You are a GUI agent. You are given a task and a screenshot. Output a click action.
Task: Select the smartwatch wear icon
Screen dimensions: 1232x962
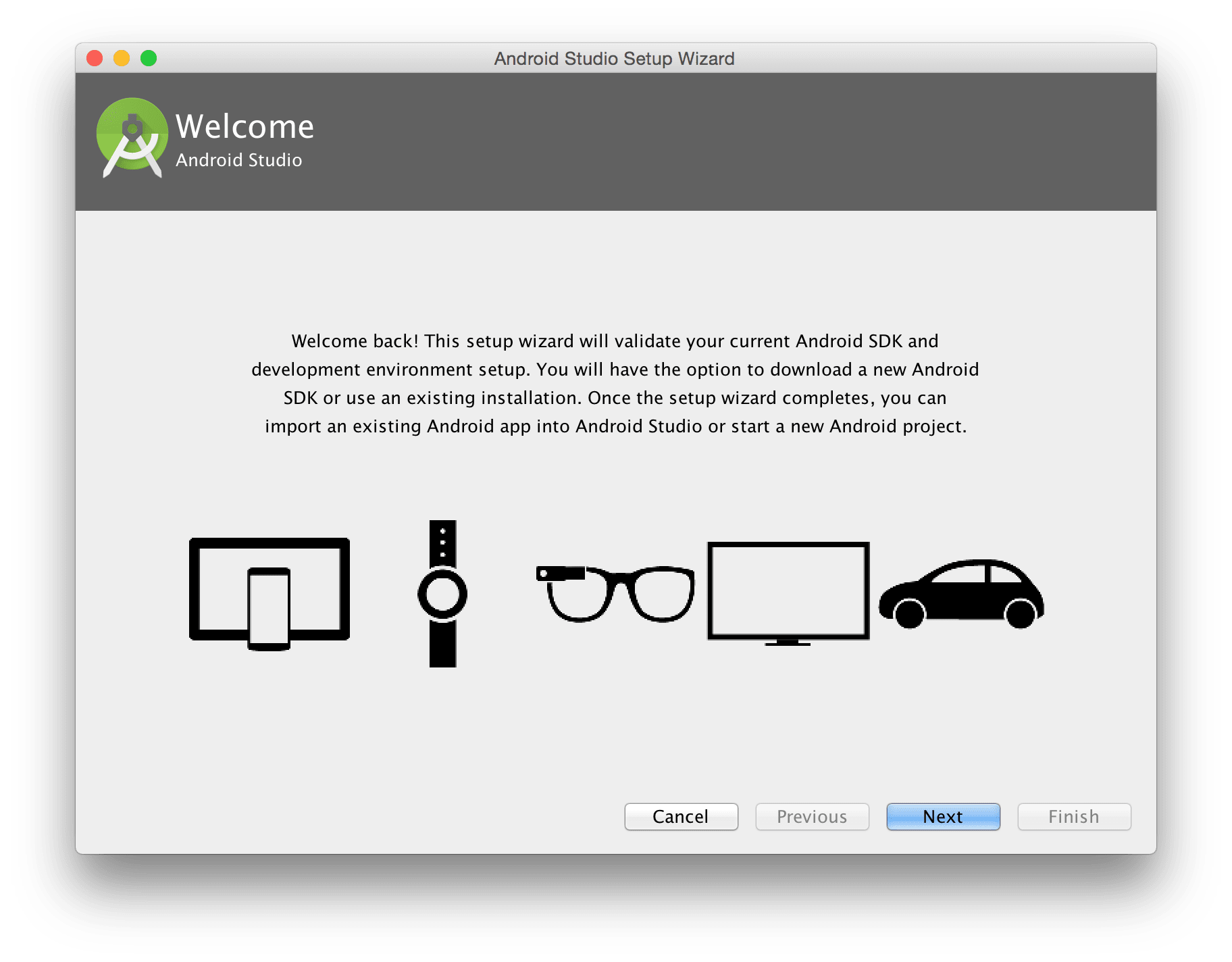click(442, 594)
